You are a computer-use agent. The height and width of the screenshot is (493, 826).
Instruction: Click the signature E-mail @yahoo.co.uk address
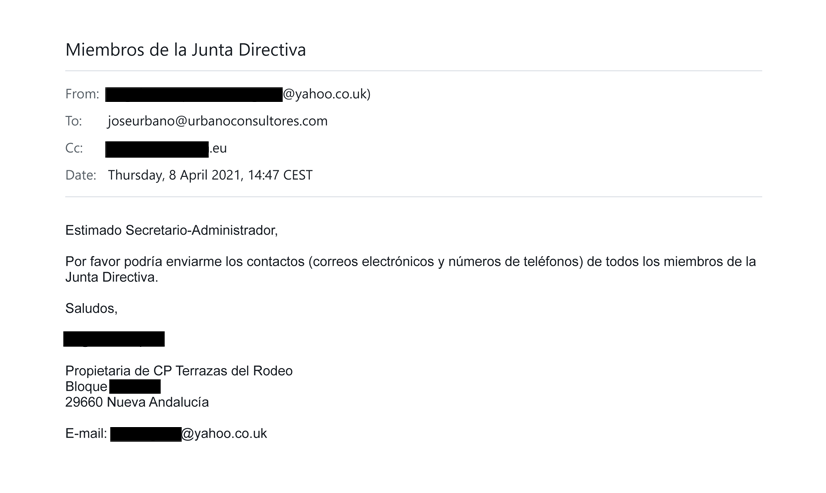(x=189, y=434)
